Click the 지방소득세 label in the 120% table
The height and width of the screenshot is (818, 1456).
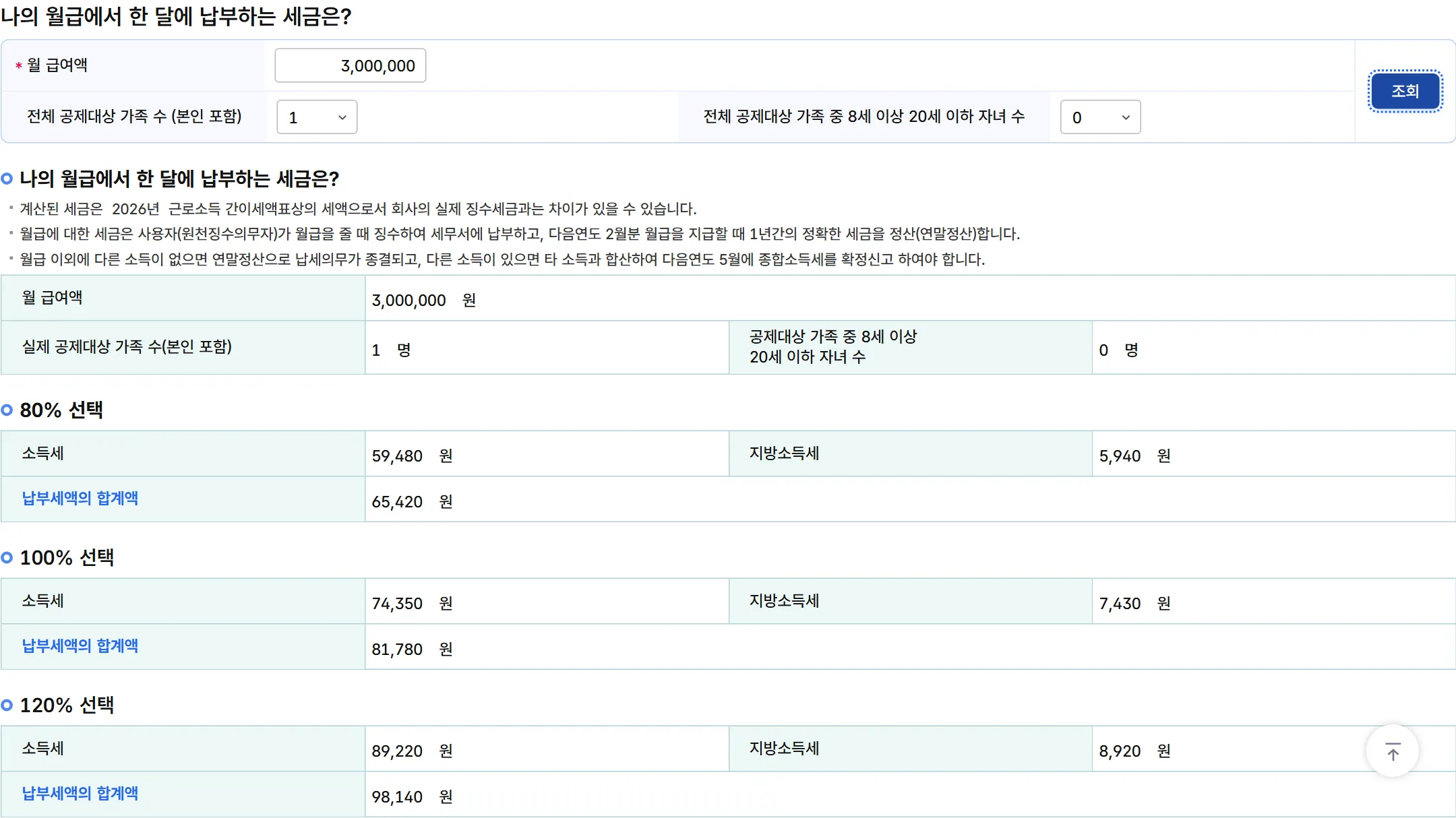(785, 749)
